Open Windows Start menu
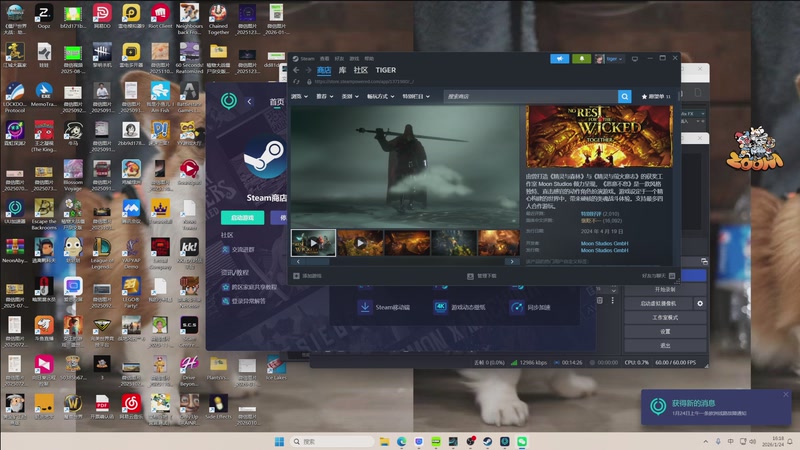This screenshot has width=800, height=450. click(x=279, y=441)
